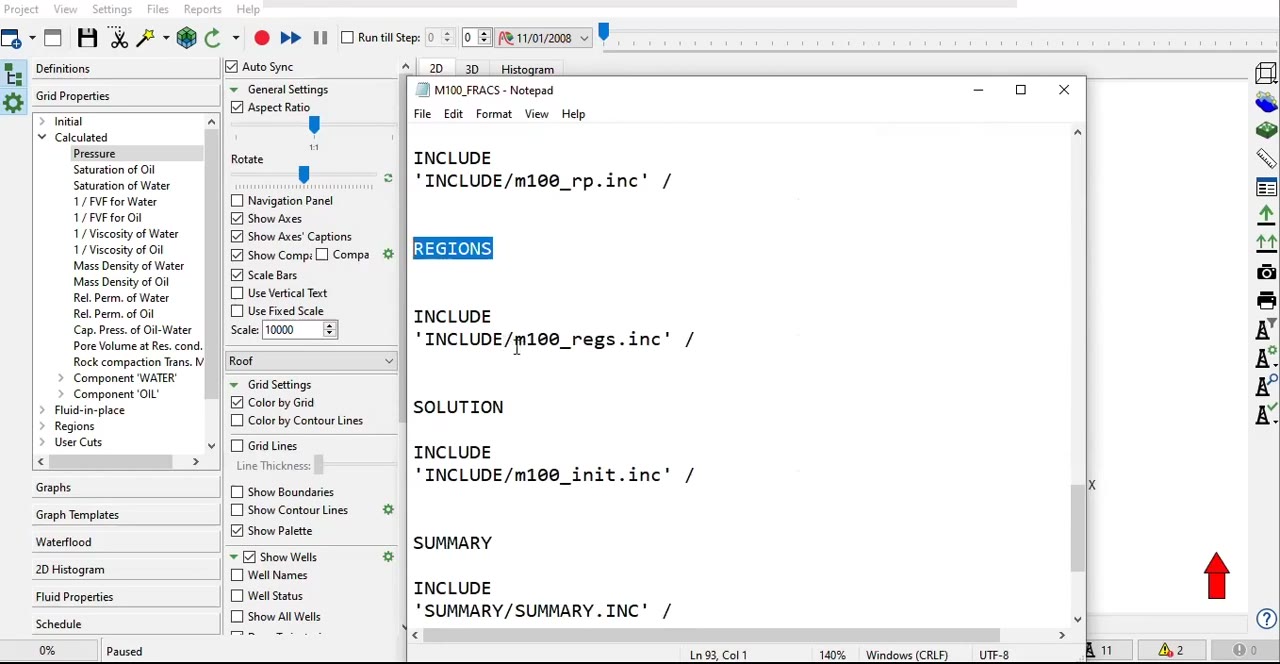Select the ruler measurement tool

[x=1266, y=159]
